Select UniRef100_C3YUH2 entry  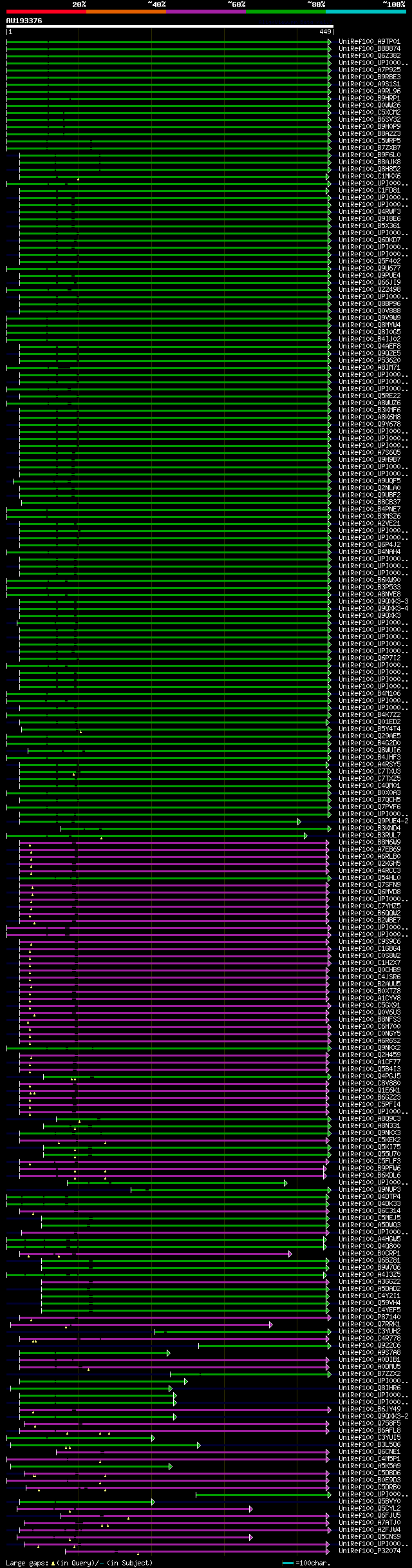(x=370, y=1332)
